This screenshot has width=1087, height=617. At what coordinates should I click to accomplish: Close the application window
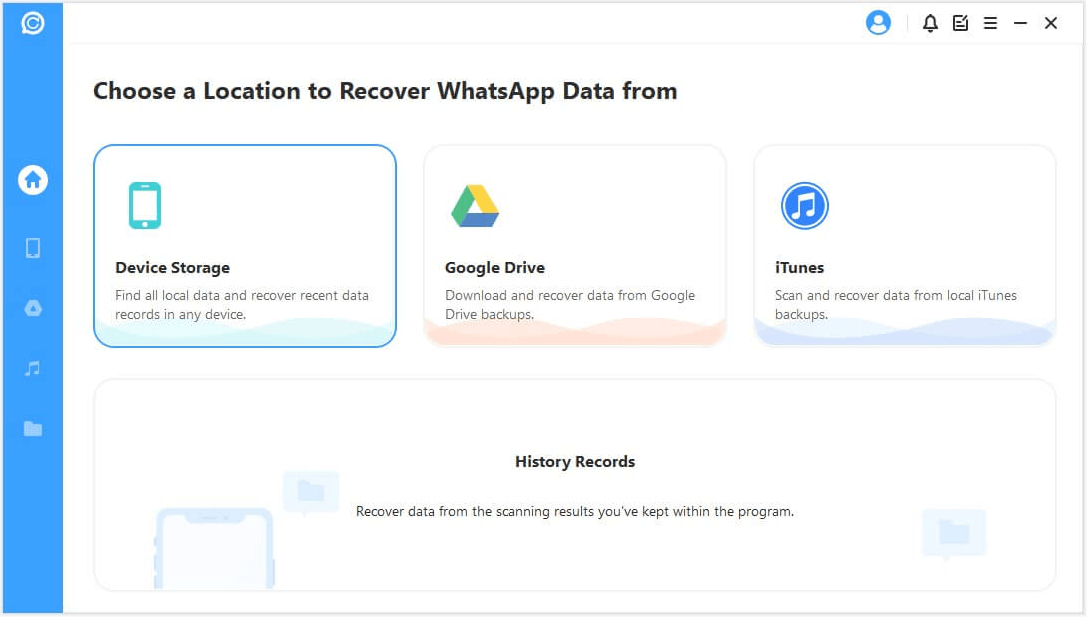pos(1051,23)
